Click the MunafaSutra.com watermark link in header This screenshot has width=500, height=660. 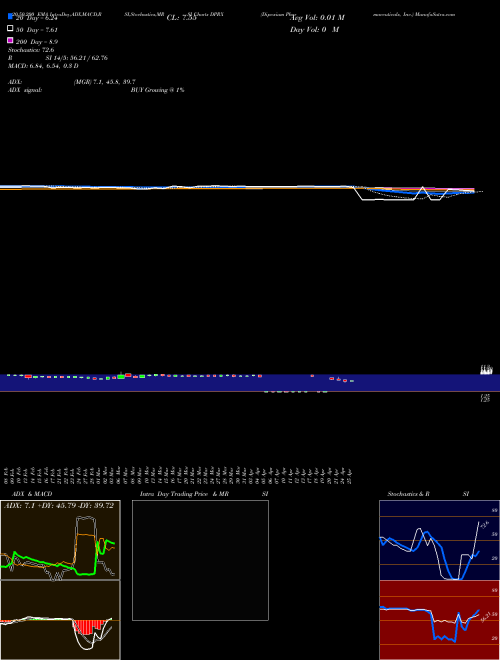pyautogui.click(x=435, y=14)
